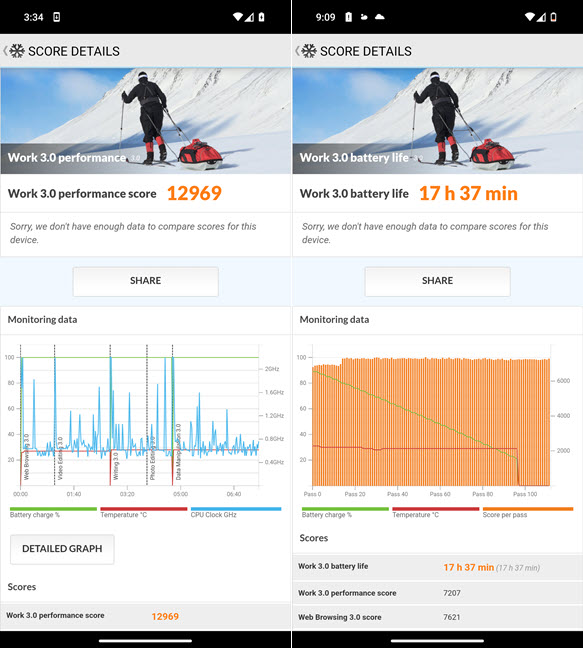Viewport: 583px width, 648px height.
Task: Tap the score per pass battery chart
Action: 431,415
